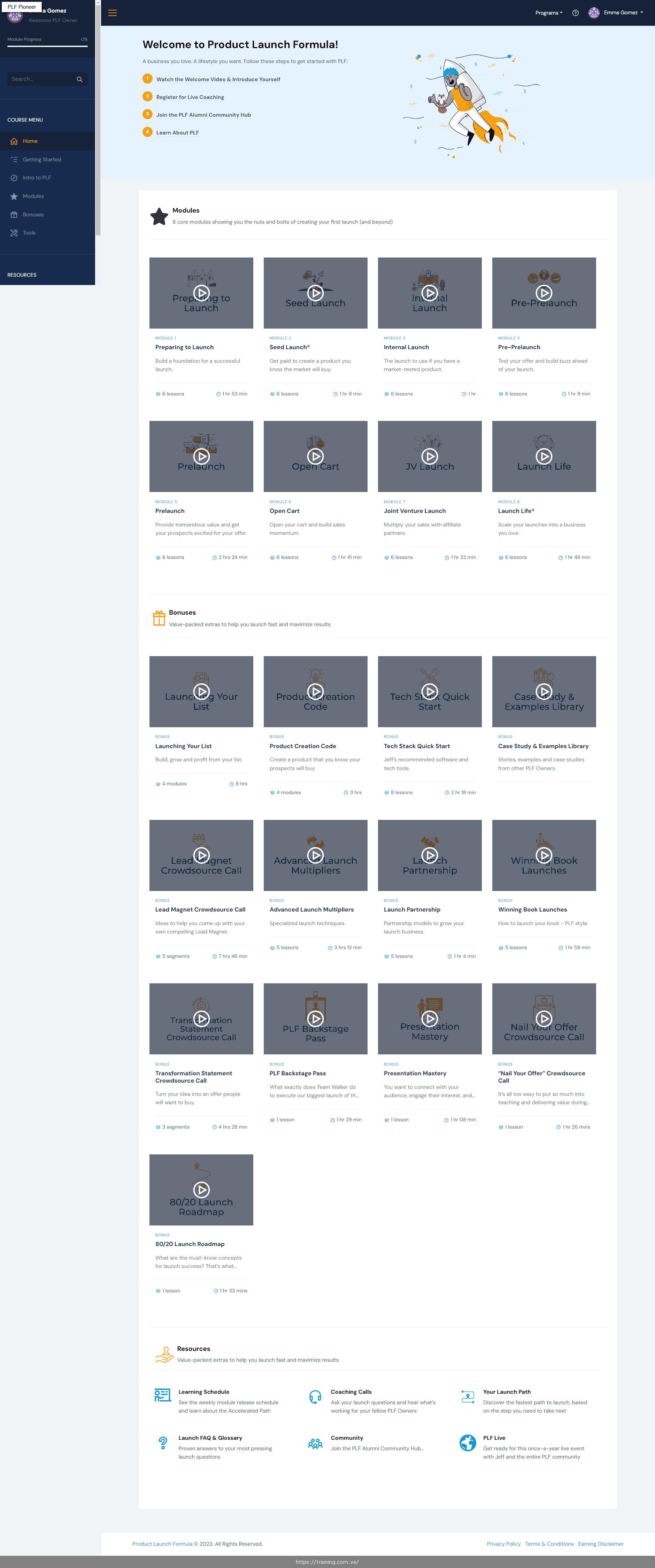The image size is (655, 1568).
Task: Open the Launch Partnership title
Action: (412, 909)
